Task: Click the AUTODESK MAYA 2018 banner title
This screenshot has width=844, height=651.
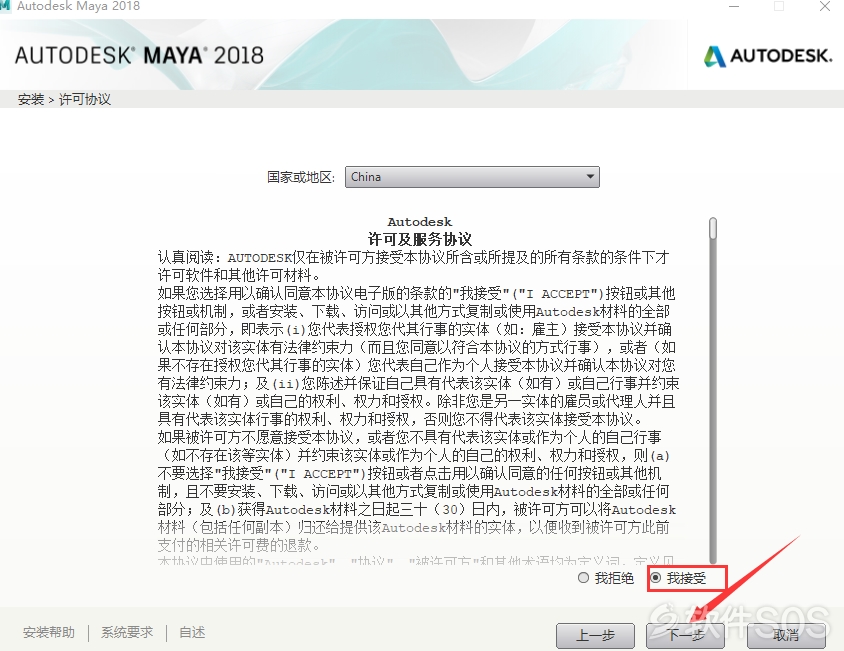Action: coord(139,55)
